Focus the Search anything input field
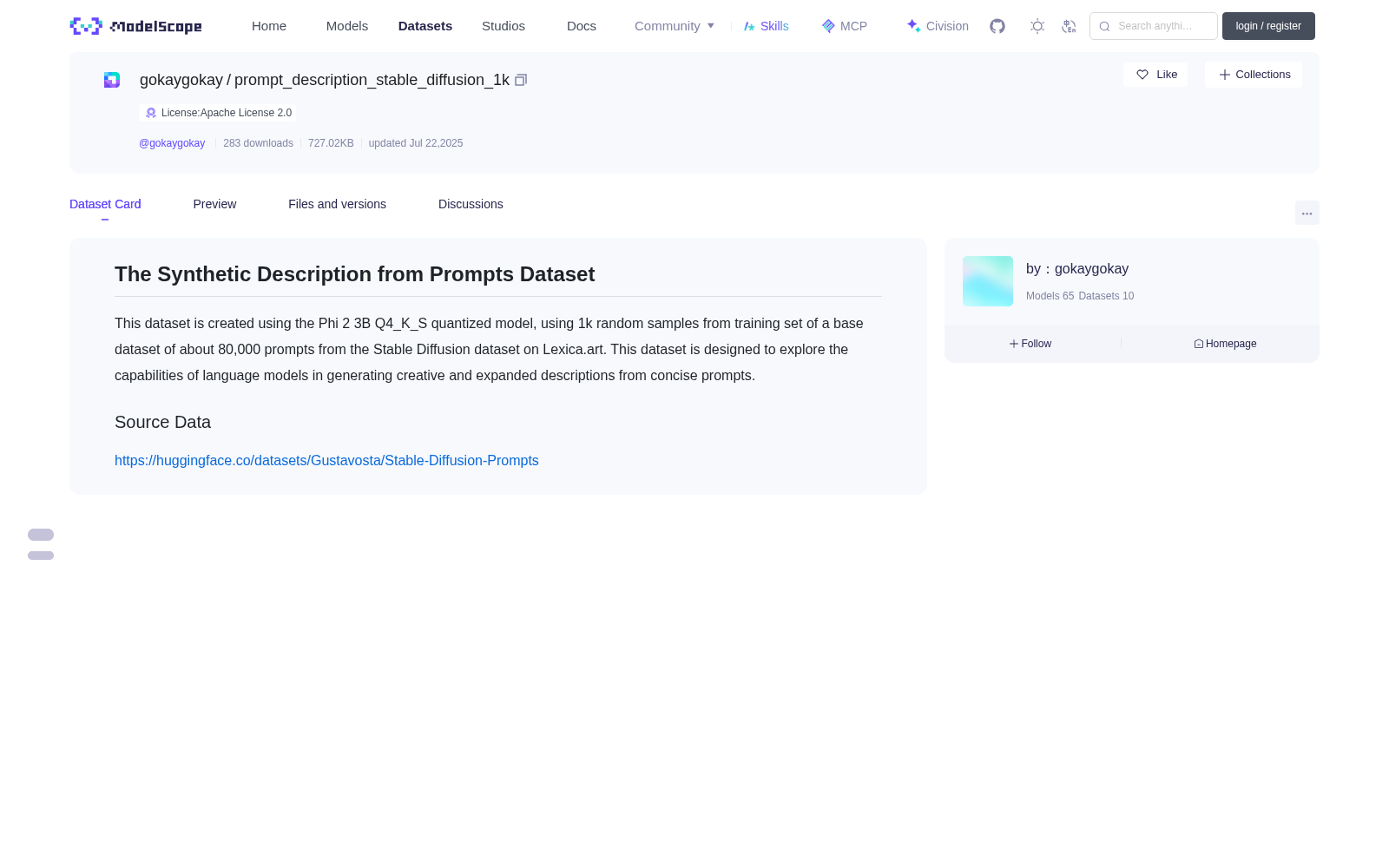 1154,26
